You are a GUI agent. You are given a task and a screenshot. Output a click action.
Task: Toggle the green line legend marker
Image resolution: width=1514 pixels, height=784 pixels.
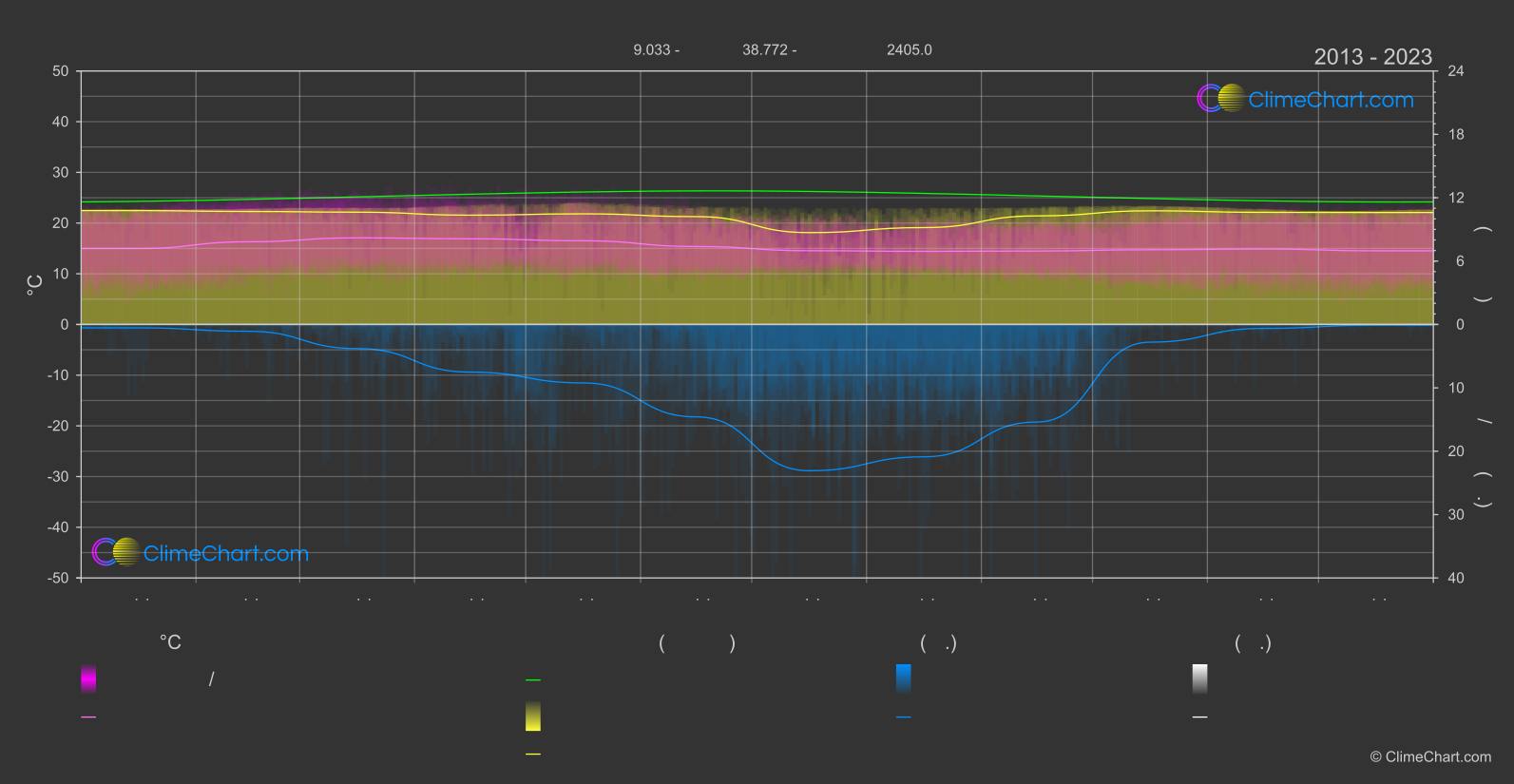coord(533,680)
